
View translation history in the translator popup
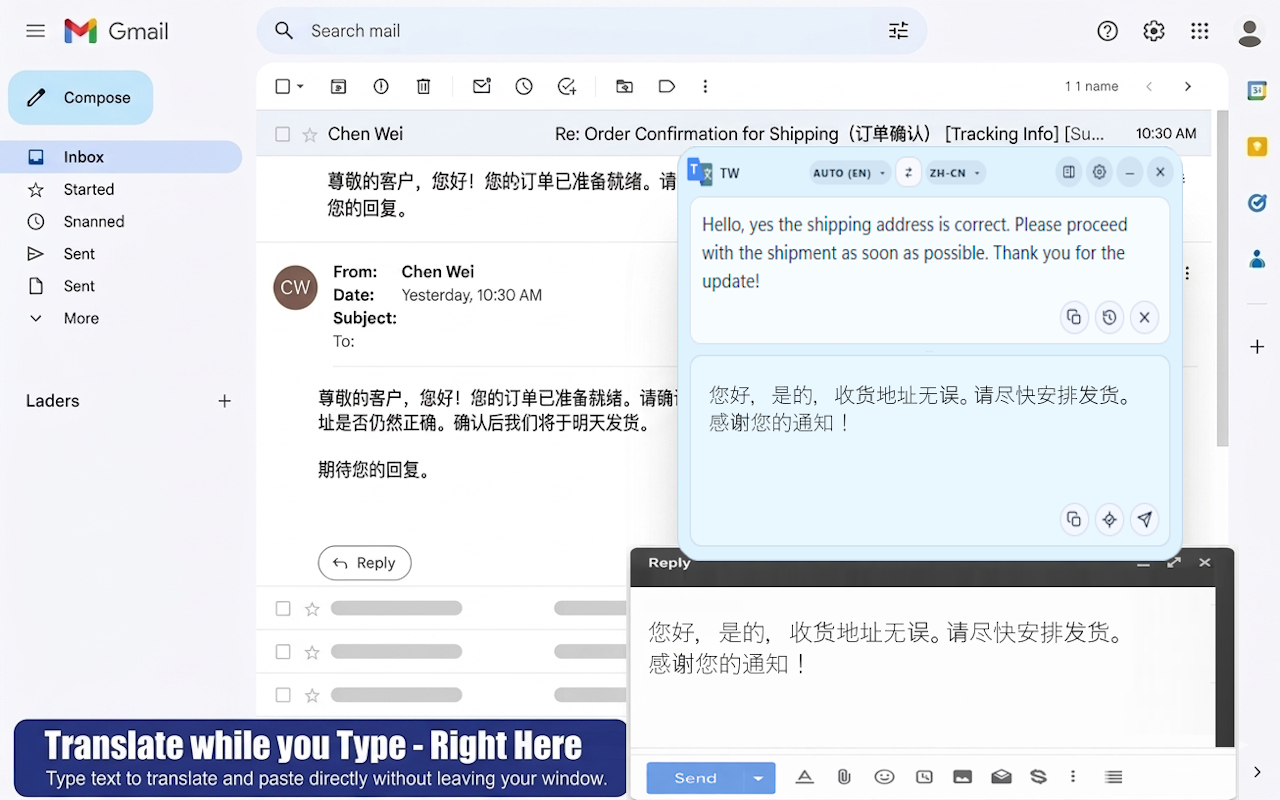coord(1109,316)
